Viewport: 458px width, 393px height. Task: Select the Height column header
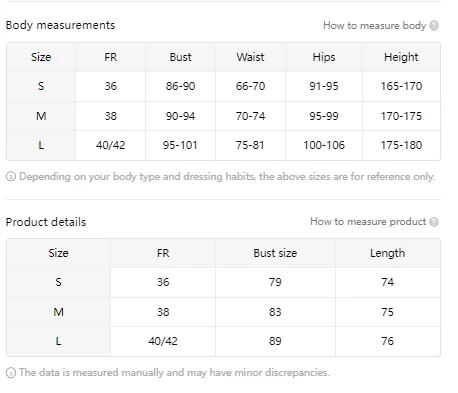(x=401, y=57)
